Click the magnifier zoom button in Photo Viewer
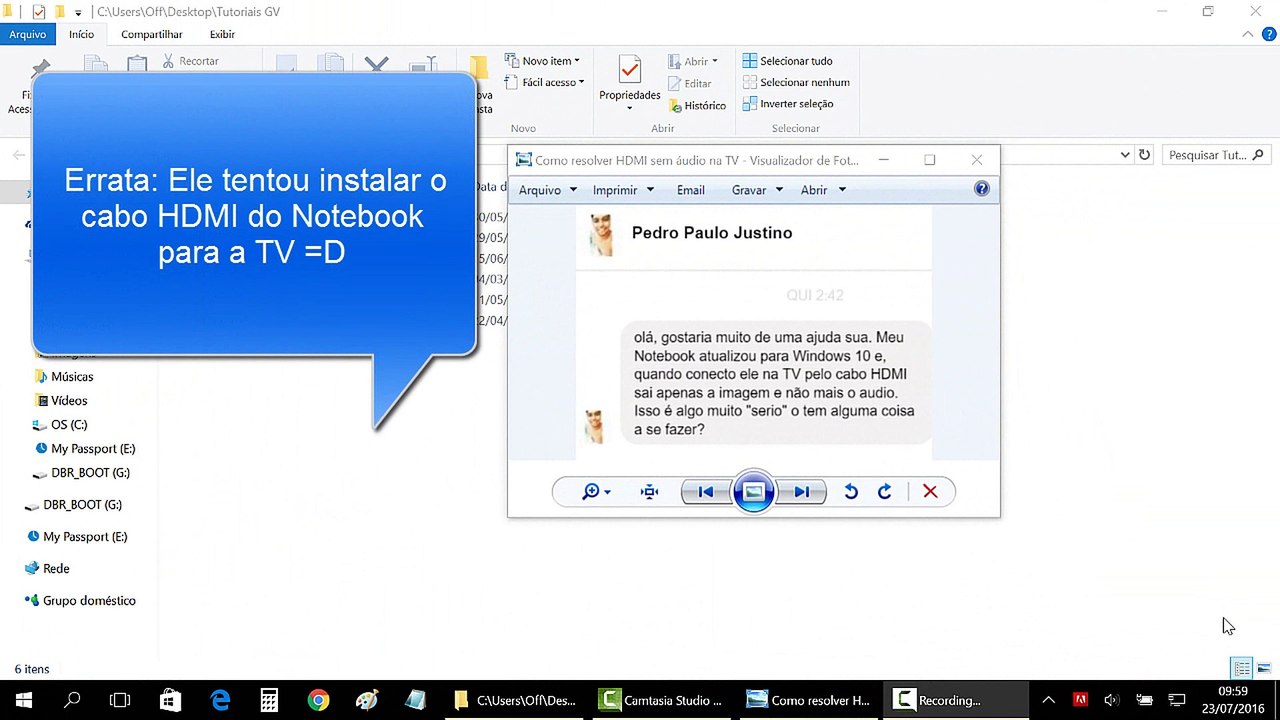Image resolution: width=1280 pixels, height=720 pixels. pos(596,491)
